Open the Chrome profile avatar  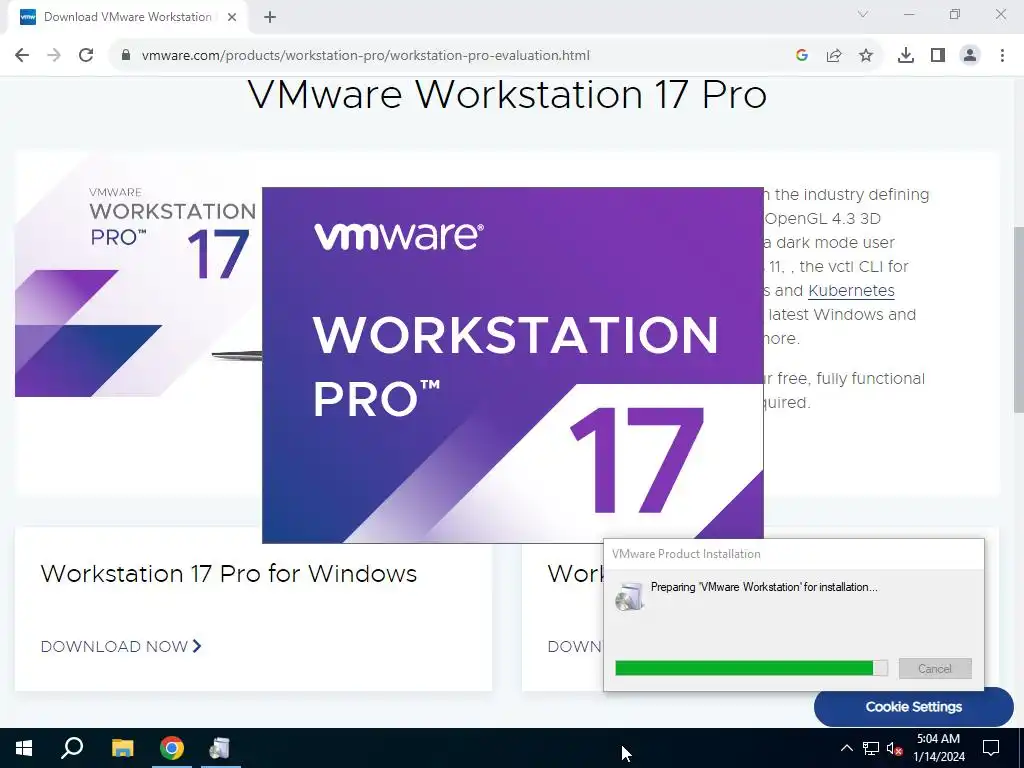click(970, 56)
